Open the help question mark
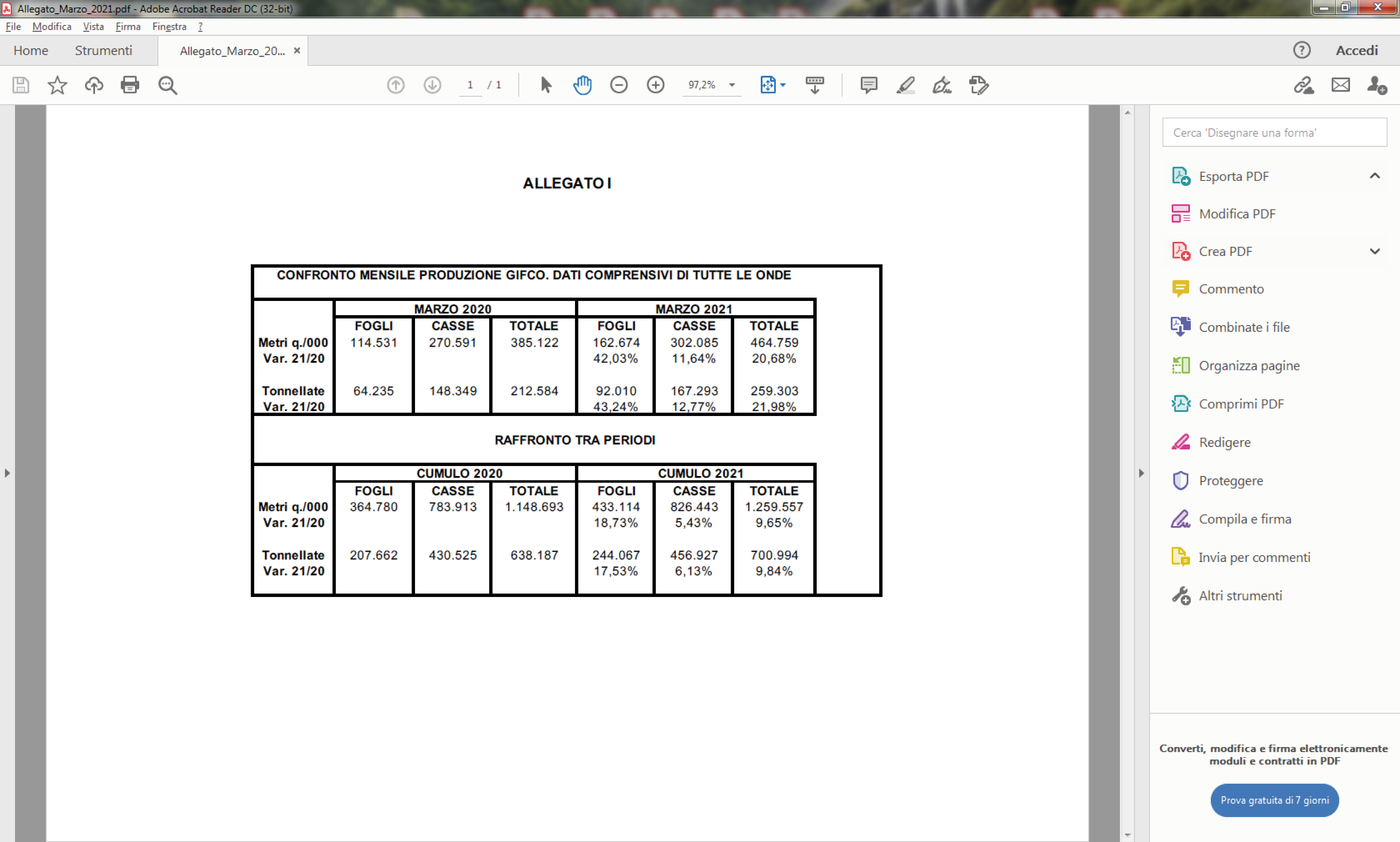The height and width of the screenshot is (842, 1400). coord(1302,50)
